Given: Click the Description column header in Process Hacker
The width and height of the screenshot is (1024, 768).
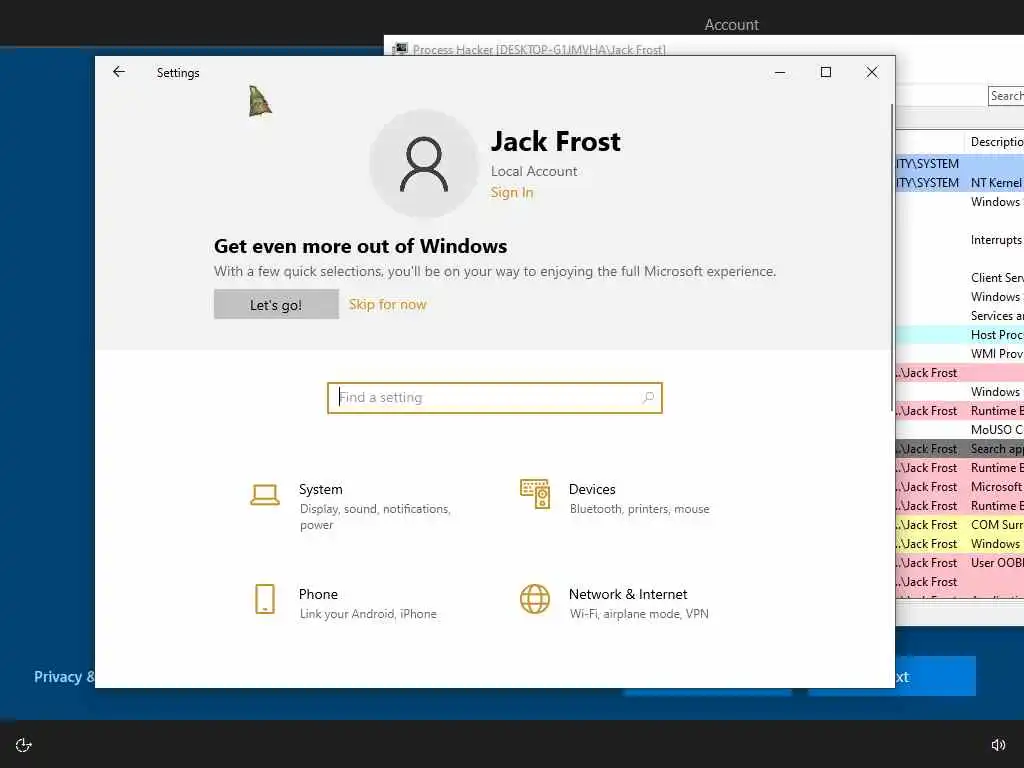Looking at the screenshot, I should coord(996,142).
